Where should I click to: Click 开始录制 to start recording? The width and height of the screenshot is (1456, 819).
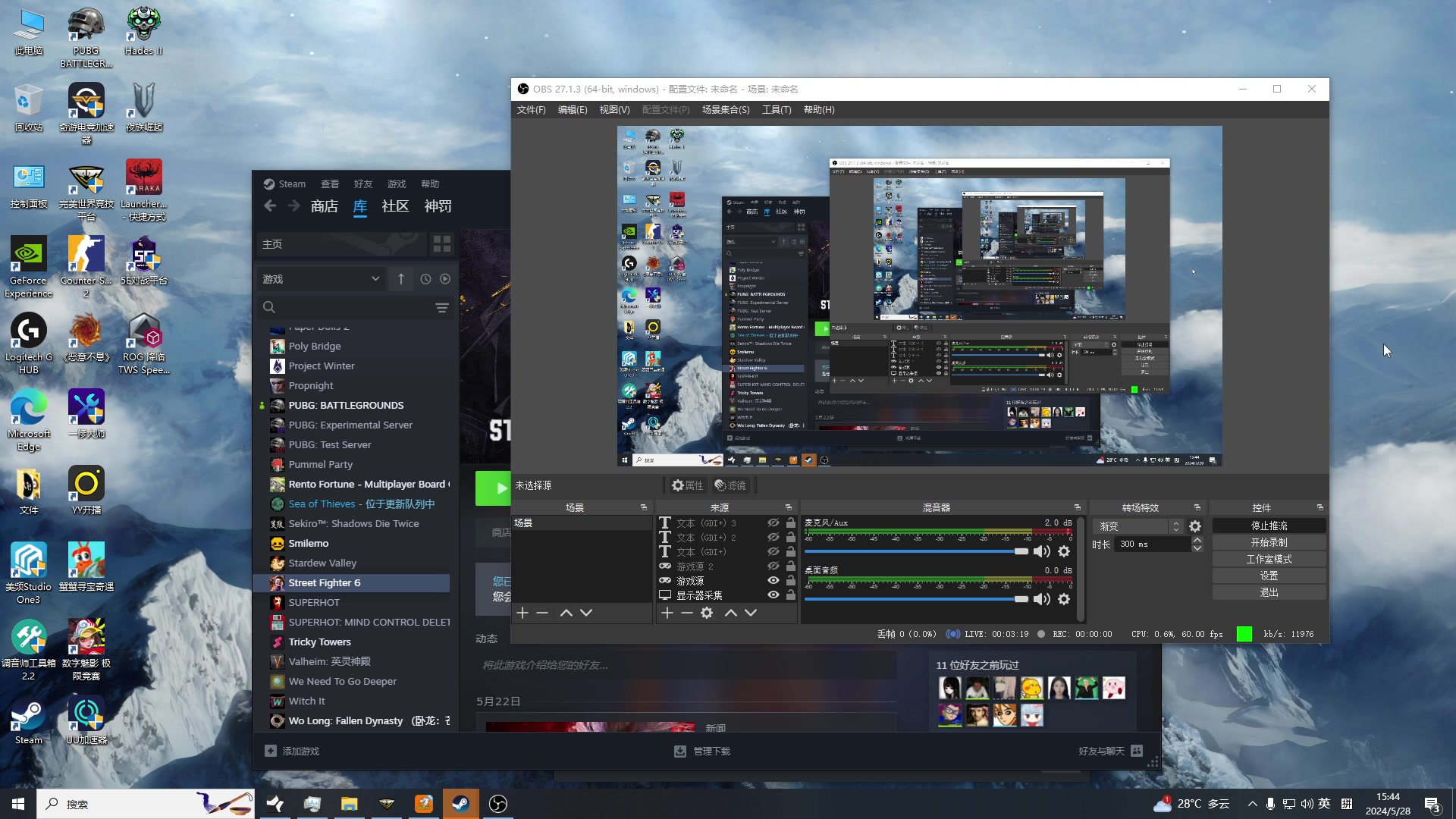pos(1269,543)
